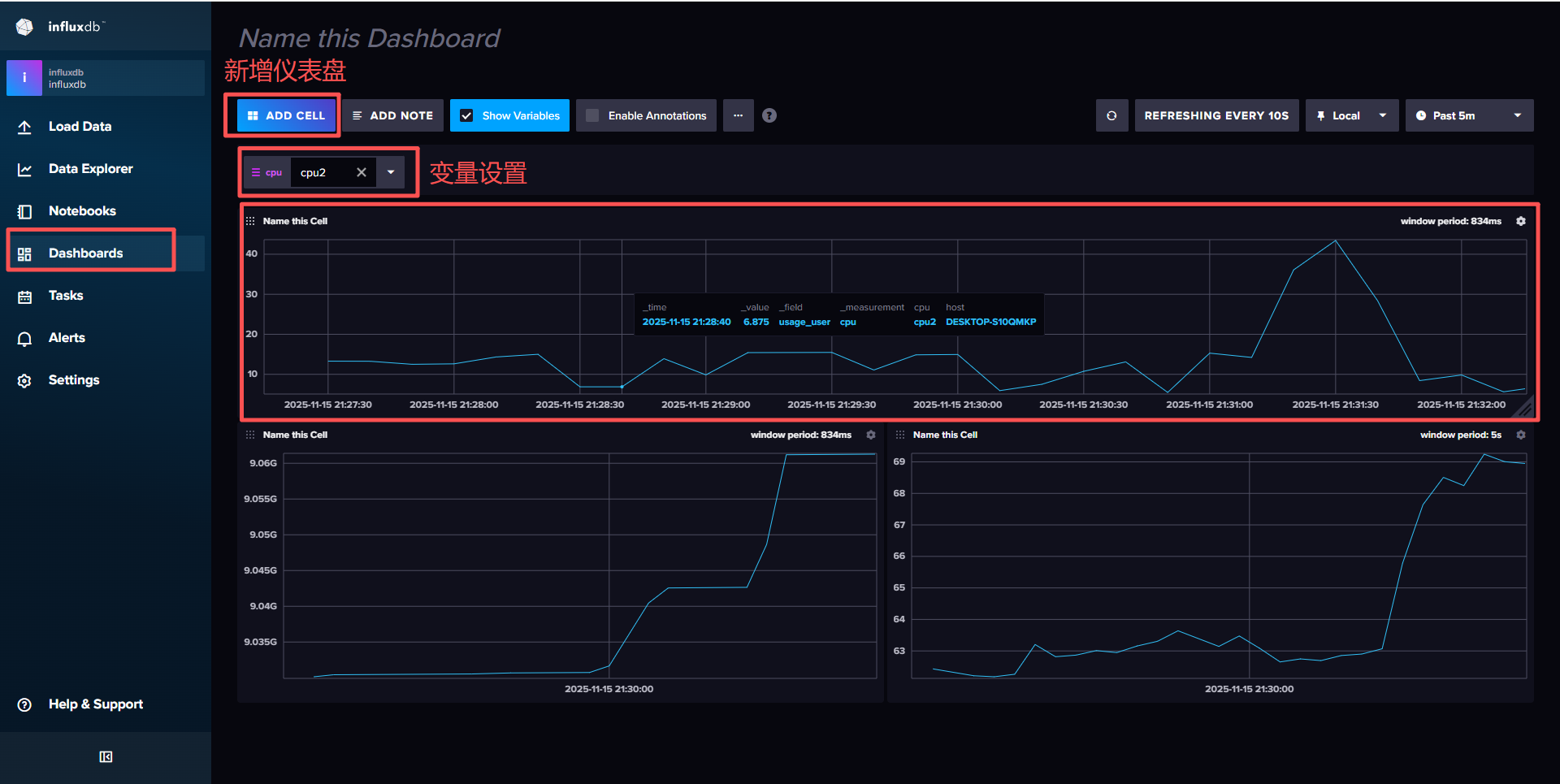Image resolution: width=1560 pixels, height=784 pixels.
Task: Open the help question mark icon
Action: [769, 115]
